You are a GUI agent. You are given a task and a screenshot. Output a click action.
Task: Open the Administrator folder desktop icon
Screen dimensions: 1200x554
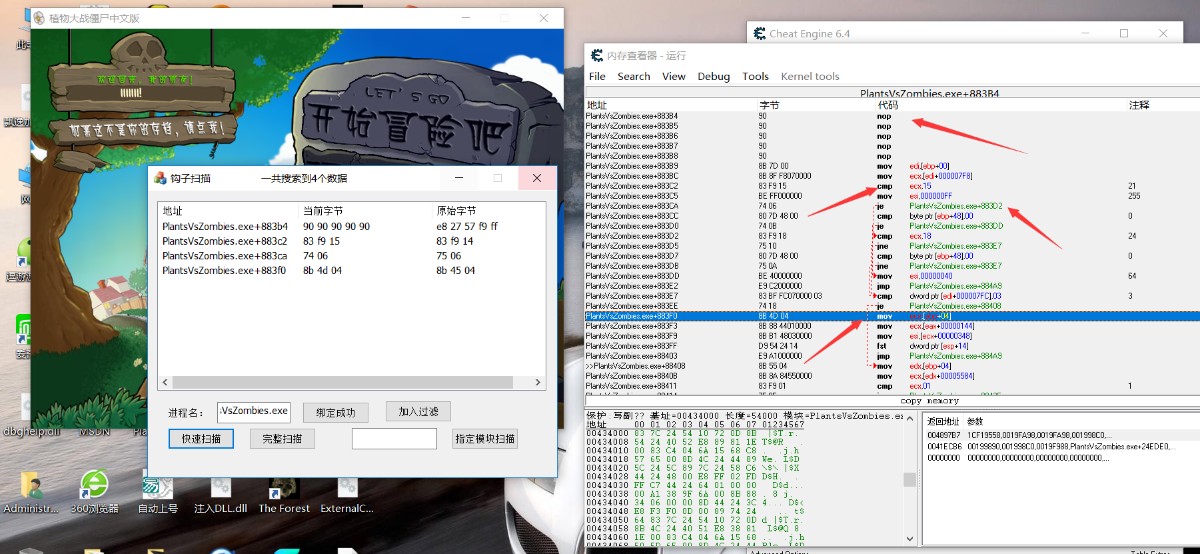30,494
